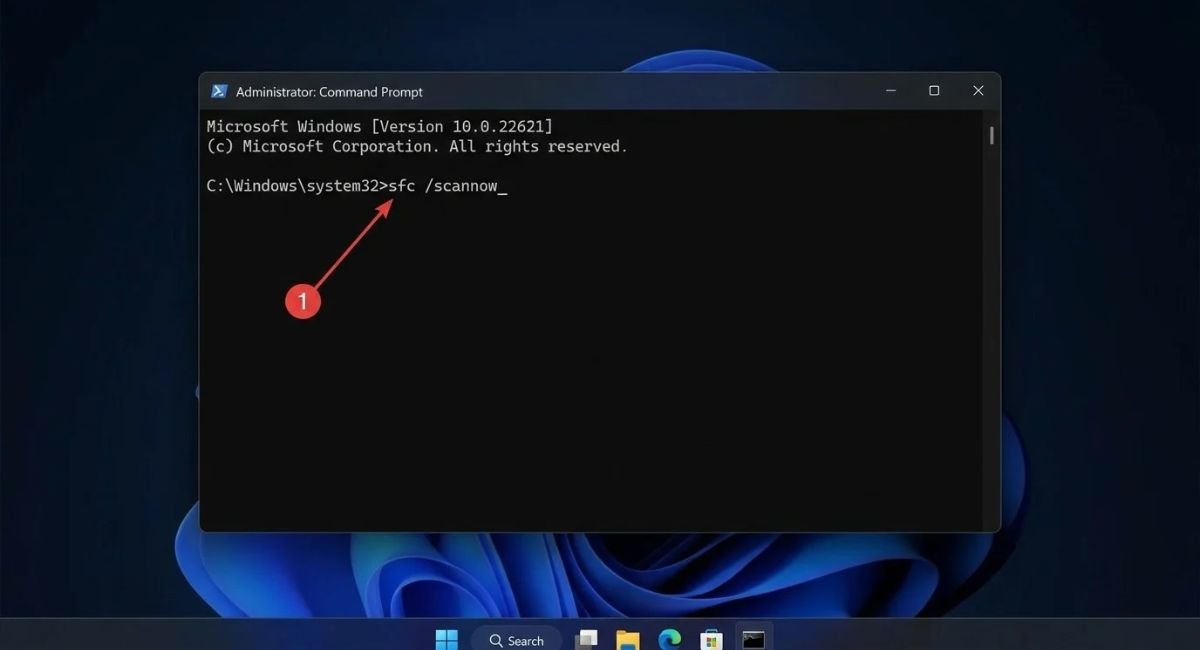Click the 'Microsoft Windows [Version 10.0.22621]' line
The height and width of the screenshot is (650, 1200).
pos(379,127)
